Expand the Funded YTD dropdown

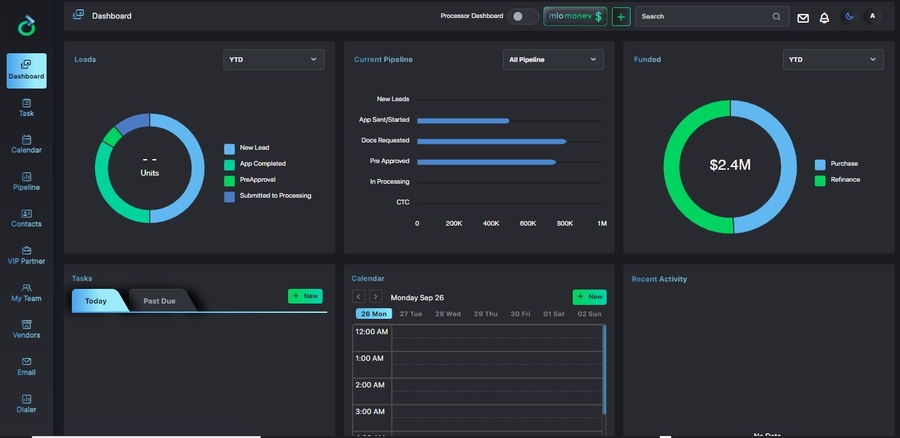[833, 60]
